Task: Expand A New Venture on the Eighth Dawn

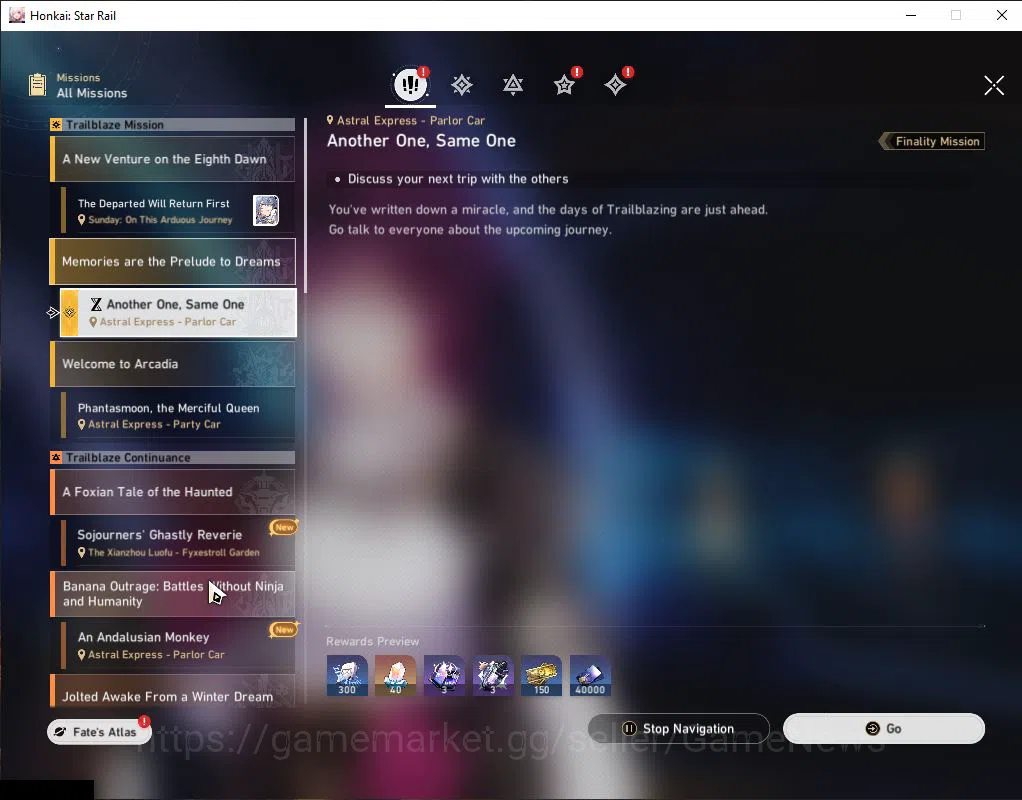Action: click(173, 158)
